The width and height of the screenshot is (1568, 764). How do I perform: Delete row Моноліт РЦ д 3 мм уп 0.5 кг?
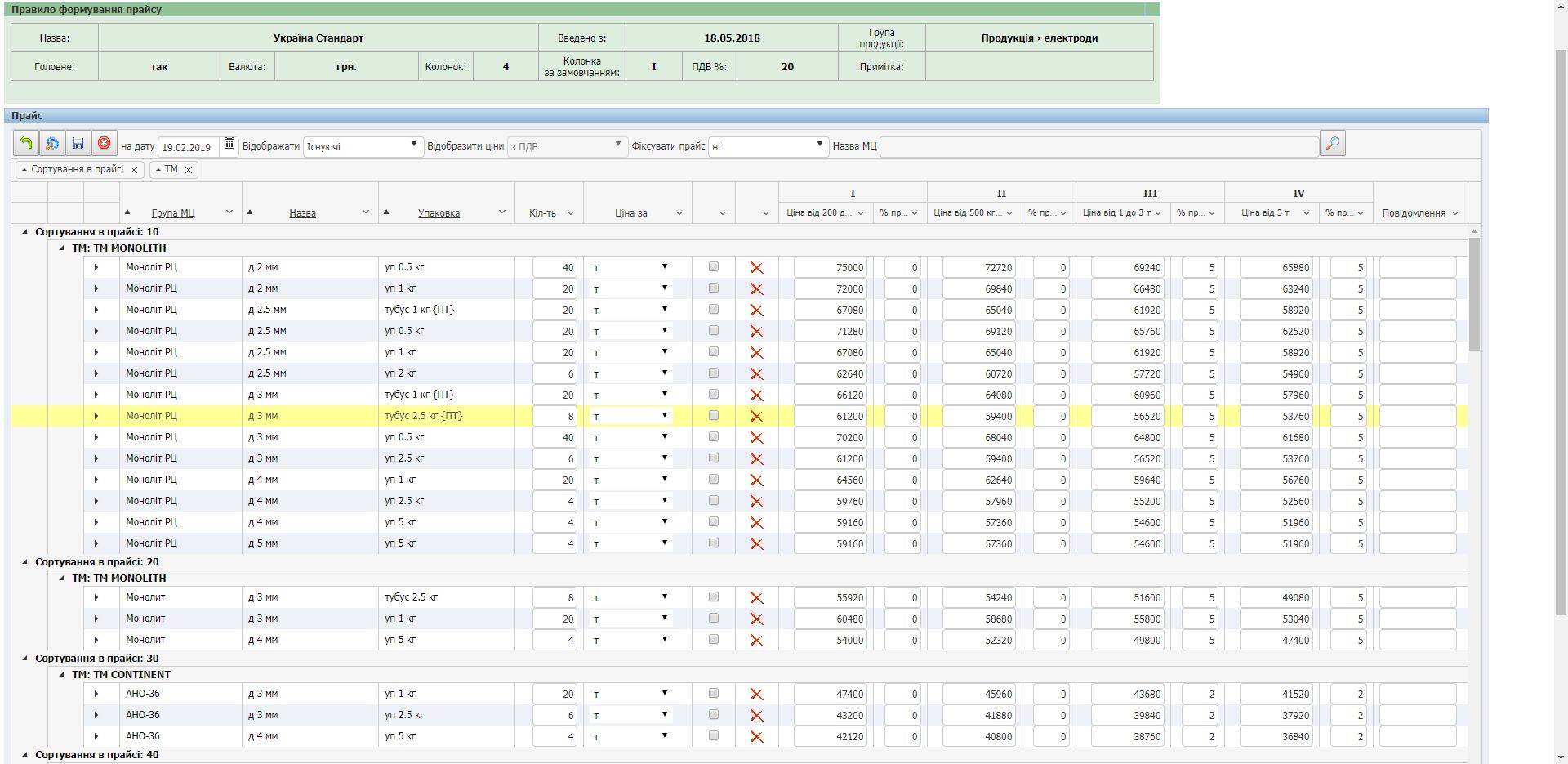click(756, 437)
